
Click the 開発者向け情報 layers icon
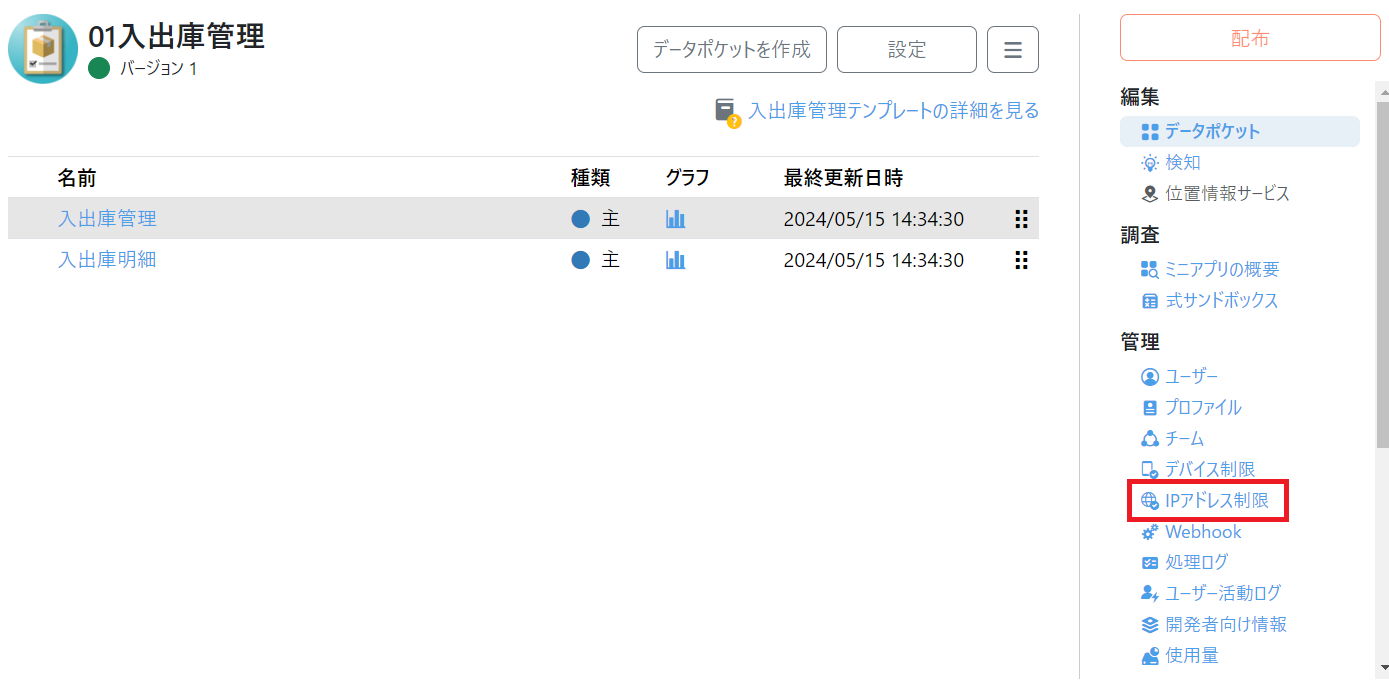click(x=1150, y=625)
